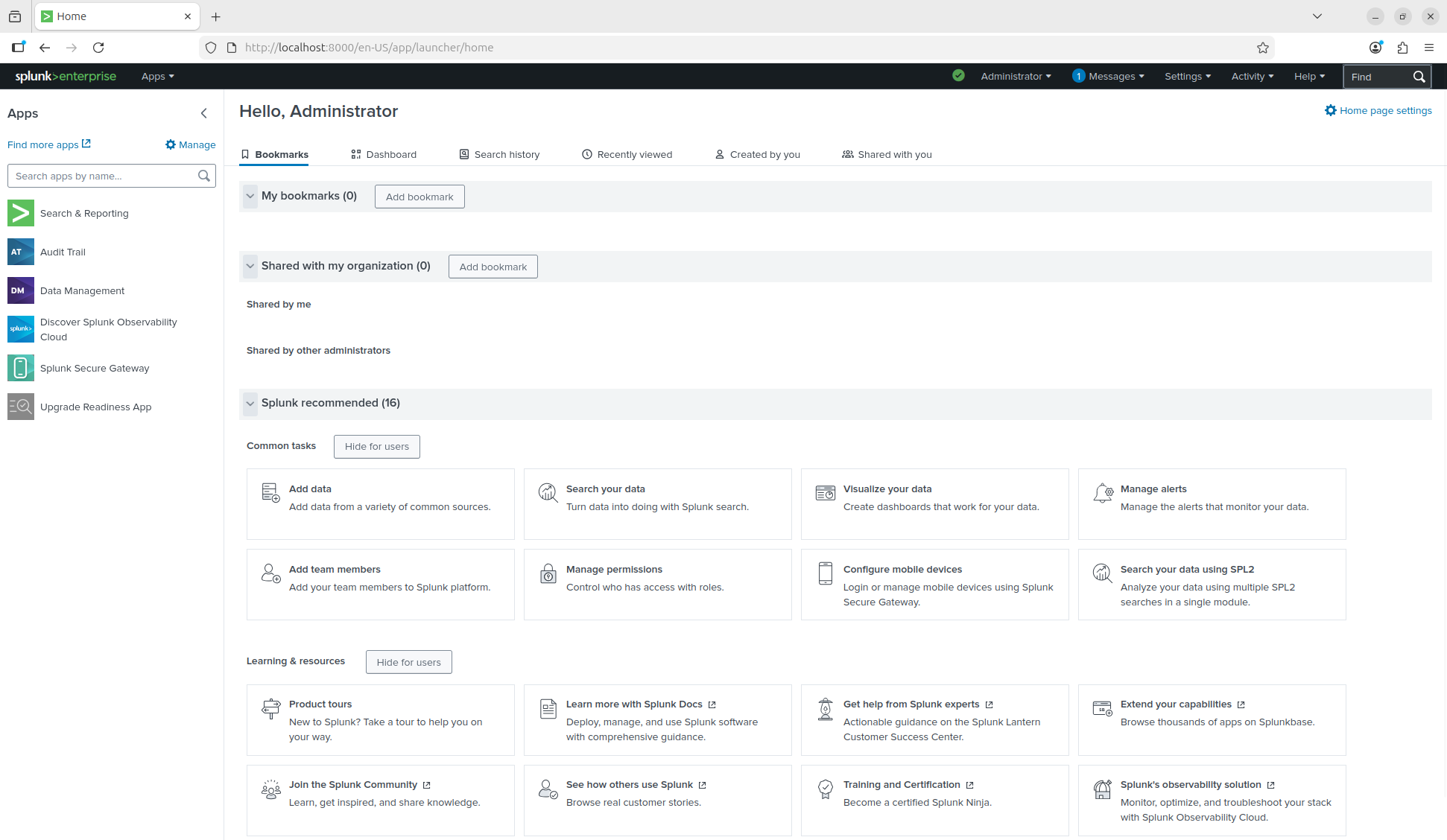Image resolution: width=1447 pixels, height=840 pixels.
Task: Click the Product tours signpost icon
Action: [270, 708]
